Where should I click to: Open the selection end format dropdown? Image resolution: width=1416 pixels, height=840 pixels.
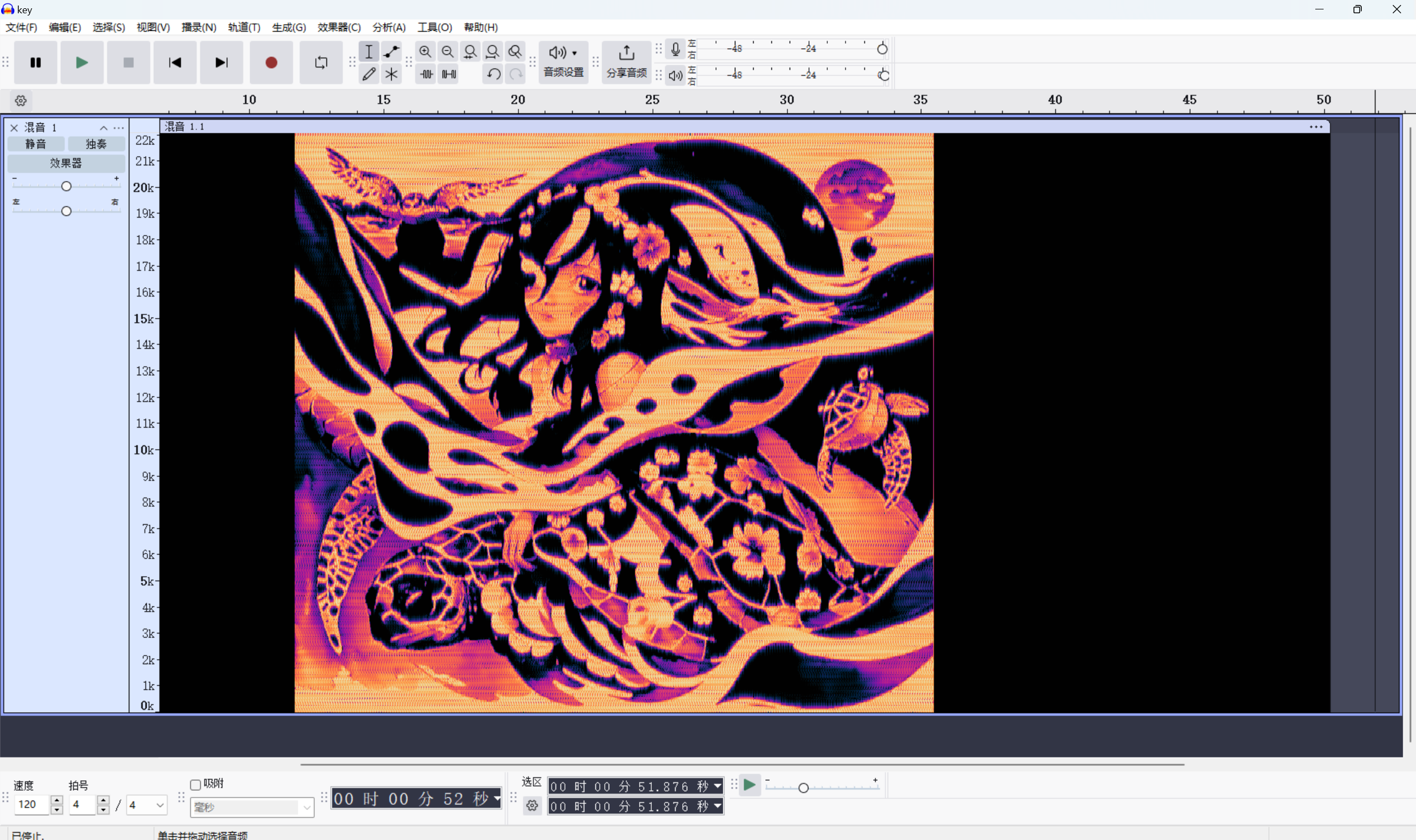tap(717, 806)
